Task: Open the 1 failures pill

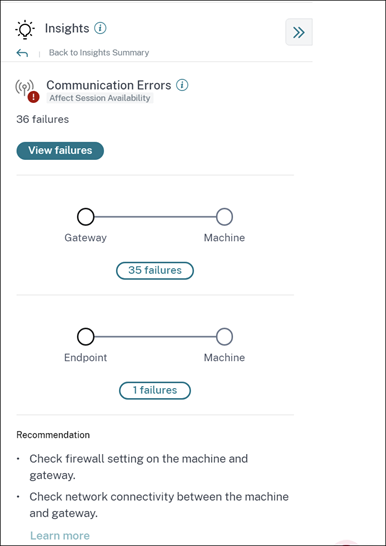Action: 155,391
